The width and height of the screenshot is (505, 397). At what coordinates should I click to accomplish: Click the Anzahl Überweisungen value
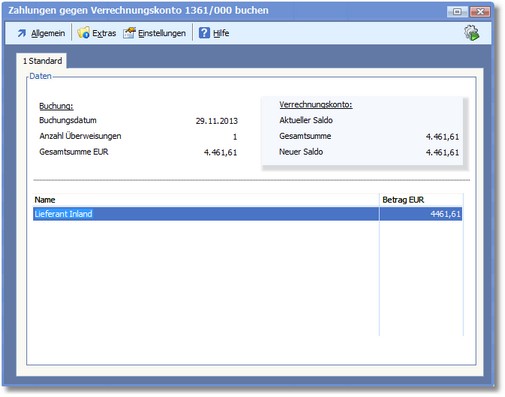[x=235, y=137]
